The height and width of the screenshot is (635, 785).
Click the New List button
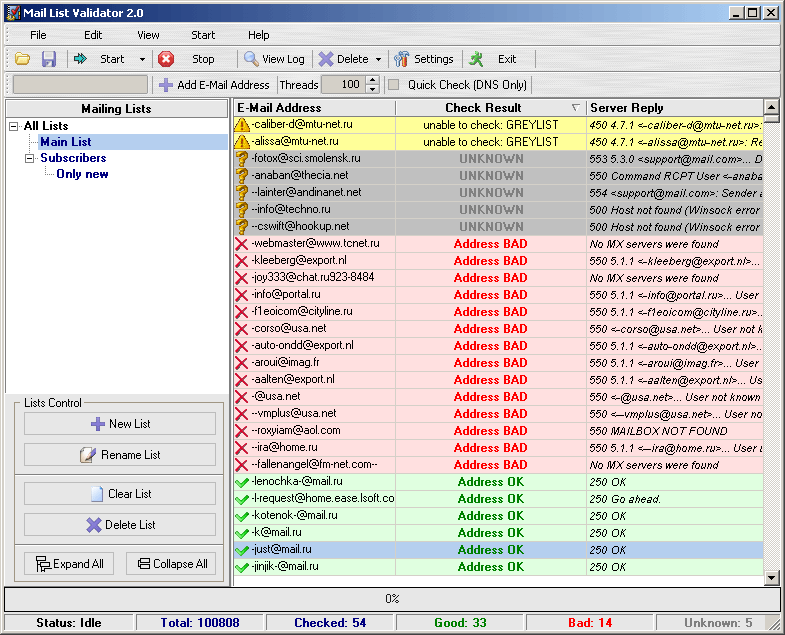click(120, 424)
